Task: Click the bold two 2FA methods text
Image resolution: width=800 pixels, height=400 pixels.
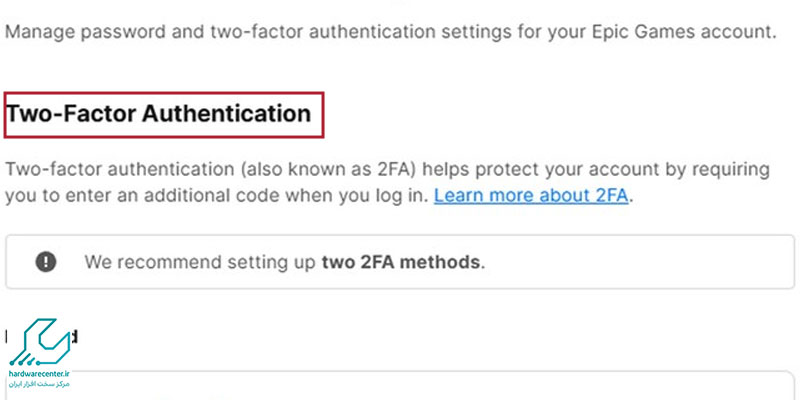Action: pyautogui.click(x=401, y=262)
